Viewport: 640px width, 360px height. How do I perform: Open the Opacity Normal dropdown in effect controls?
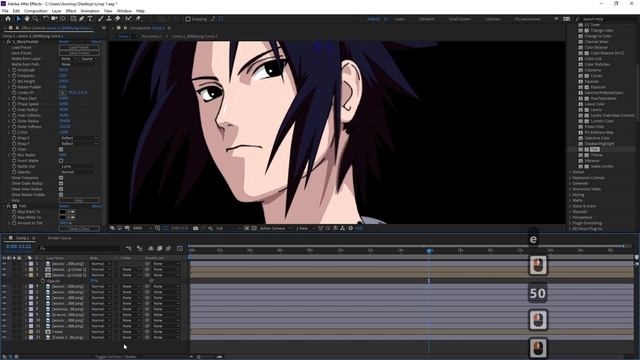coord(79,172)
